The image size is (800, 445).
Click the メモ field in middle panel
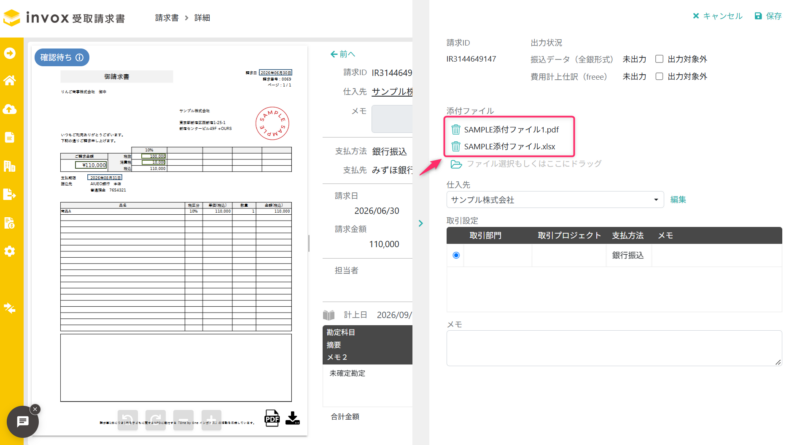tap(391, 119)
